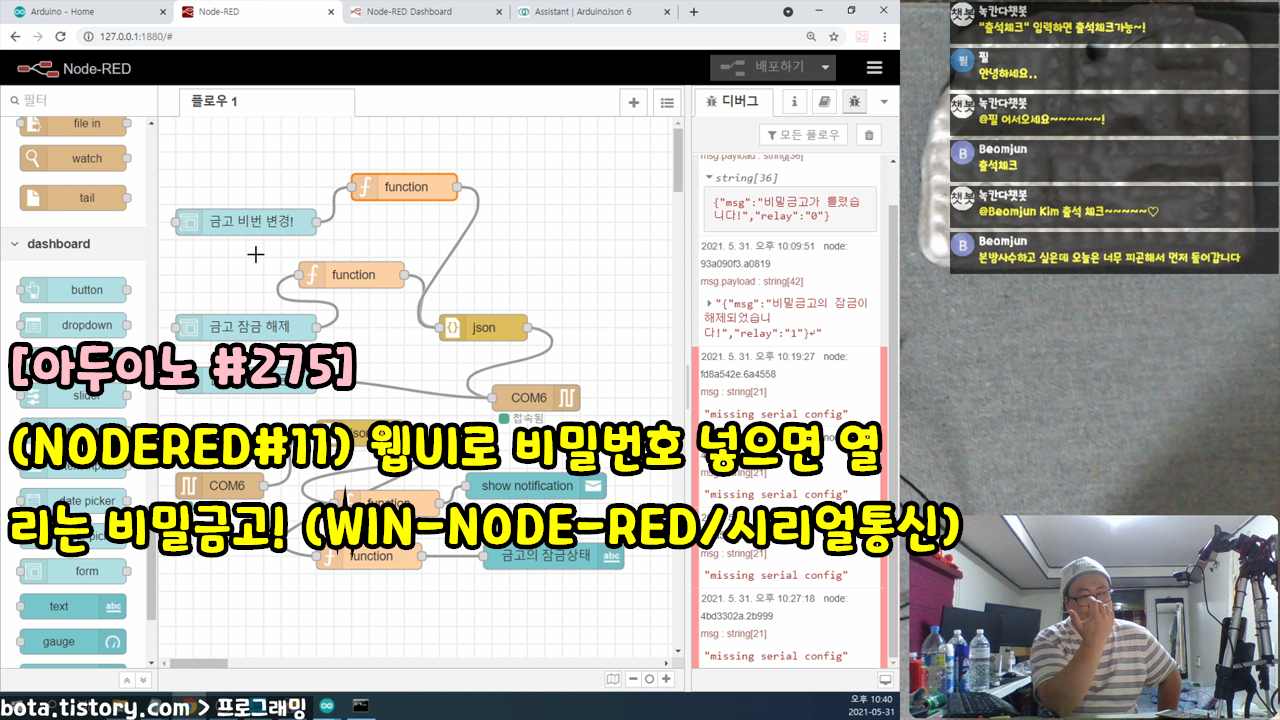Zoom out the workspace with minus button

pos(633,679)
